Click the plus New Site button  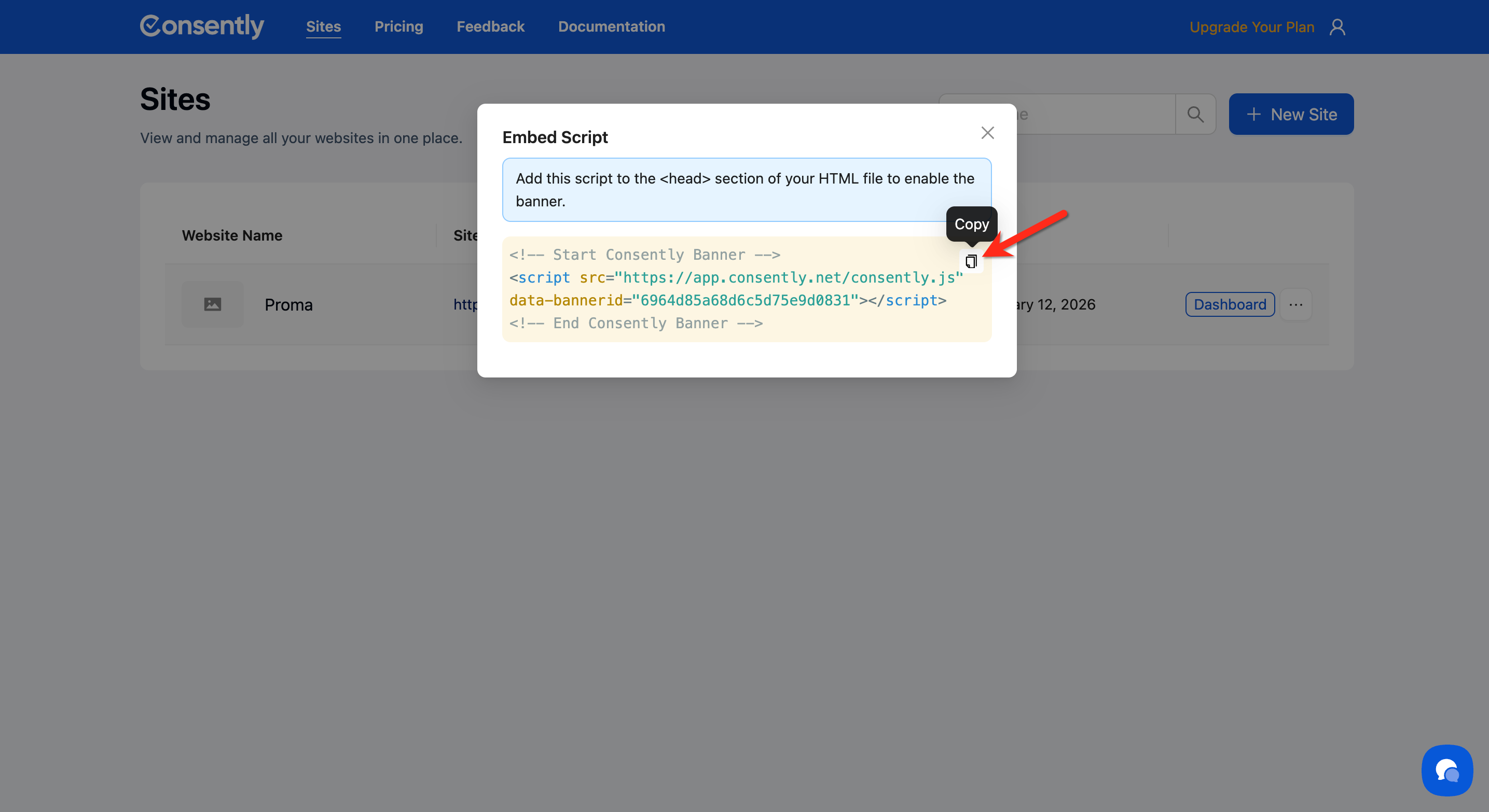pos(1291,115)
